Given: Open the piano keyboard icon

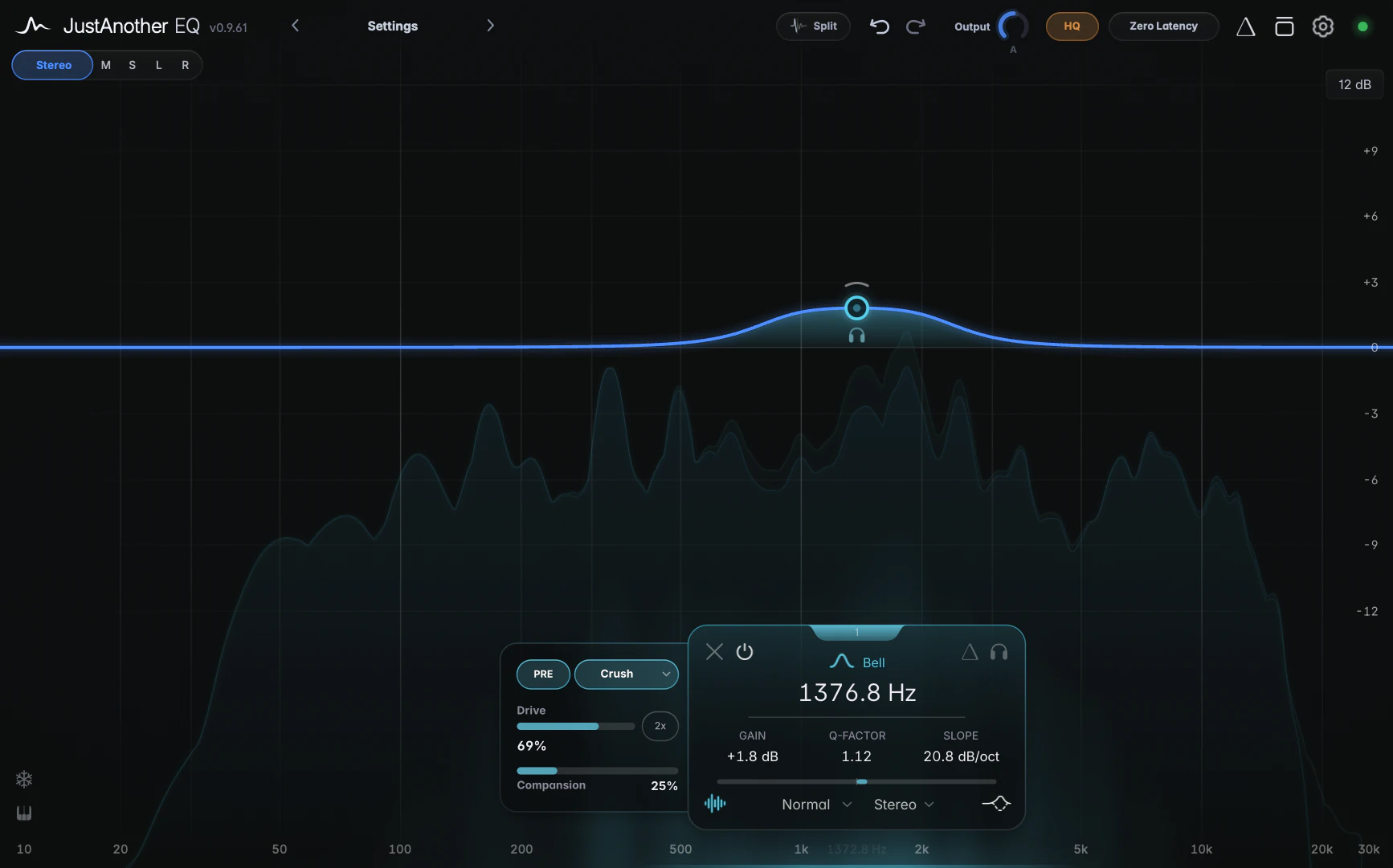Looking at the screenshot, I should (24, 813).
